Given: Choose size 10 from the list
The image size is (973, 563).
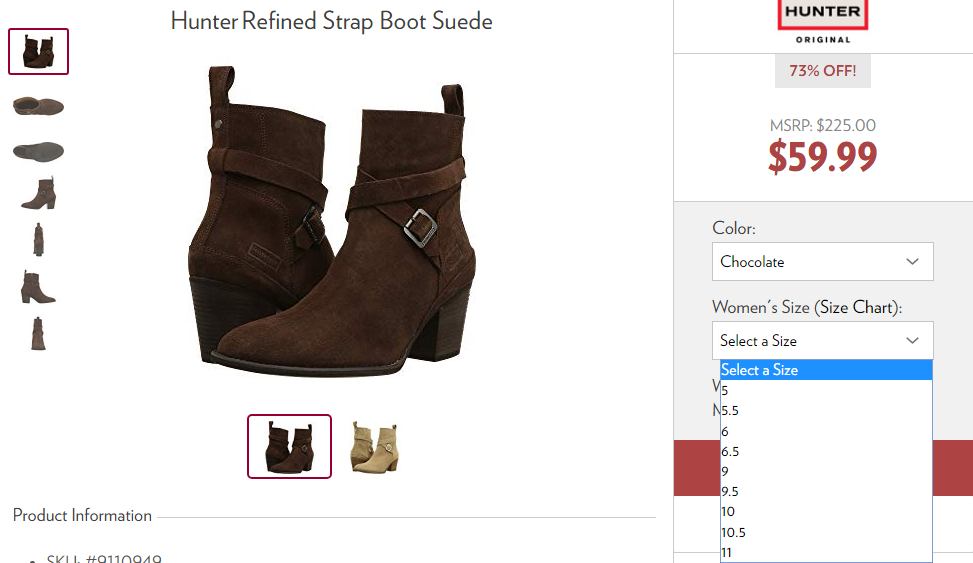Looking at the screenshot, I should click(826, 512).
